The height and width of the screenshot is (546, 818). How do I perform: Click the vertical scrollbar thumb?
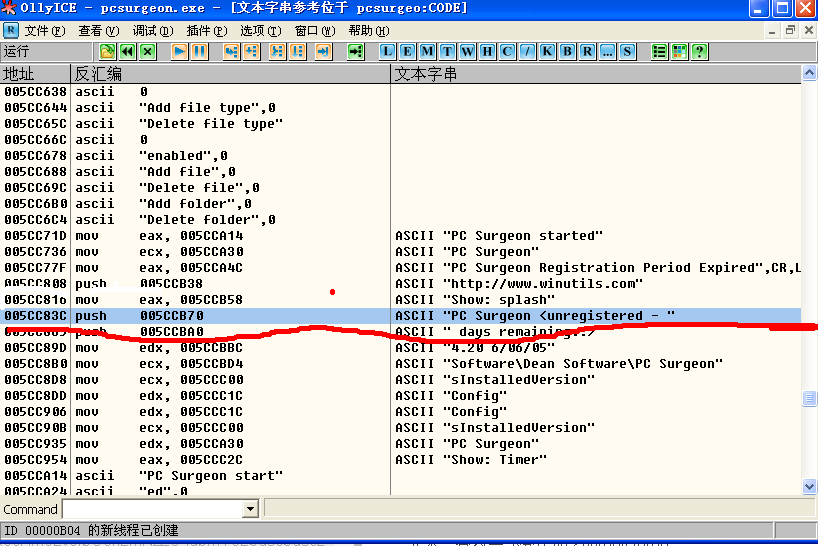click(x=809, y=398)
